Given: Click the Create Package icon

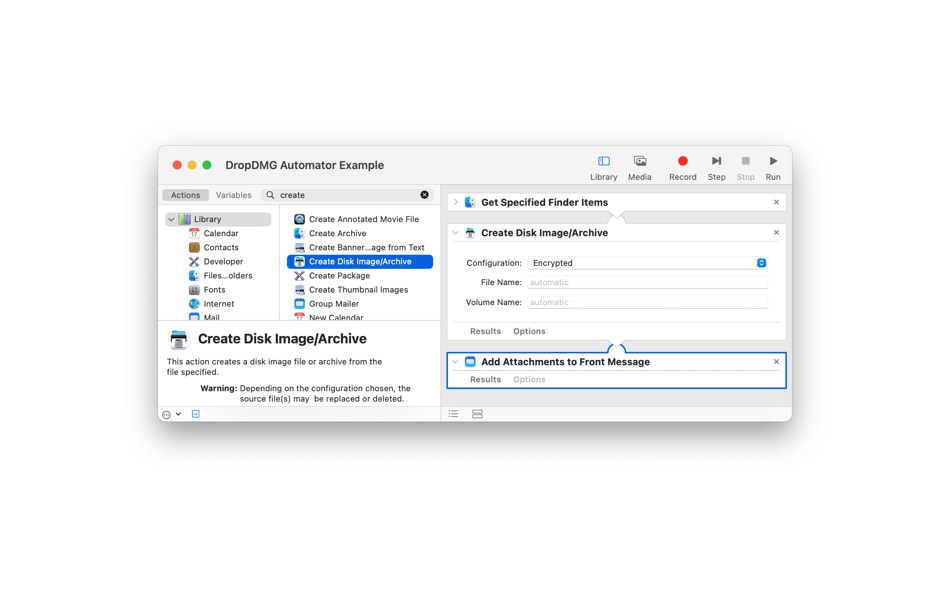Looking at the screenshot, I should 299,275.
